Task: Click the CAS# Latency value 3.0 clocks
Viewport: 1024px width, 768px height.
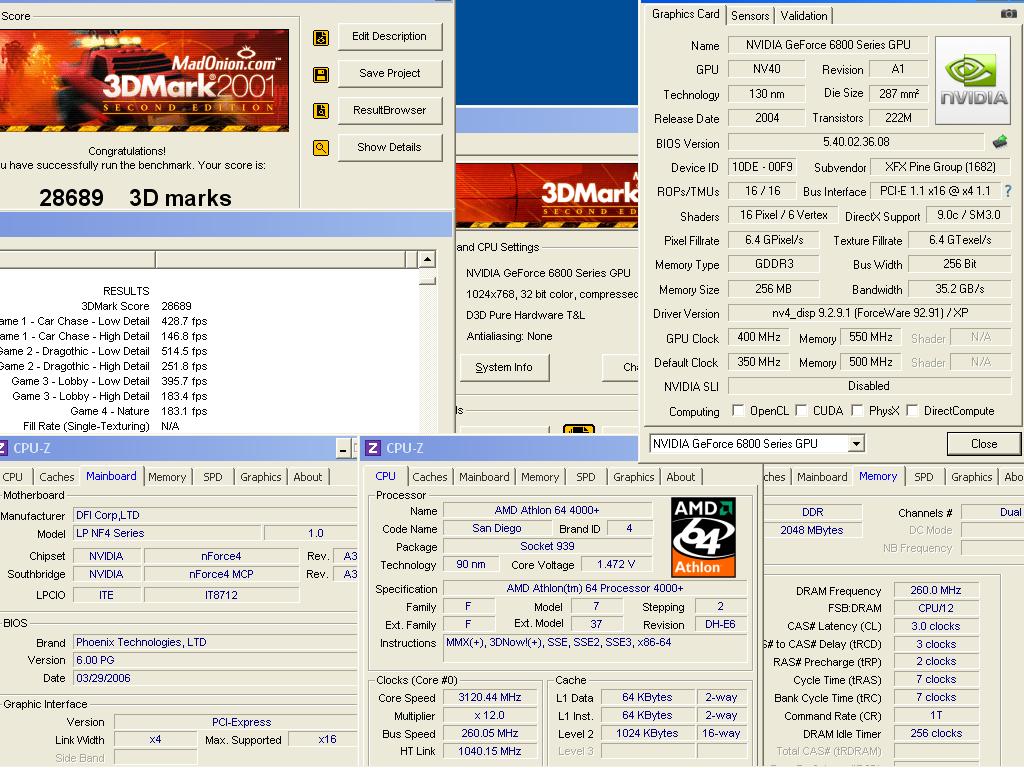Action: click(x=936, y=626)
